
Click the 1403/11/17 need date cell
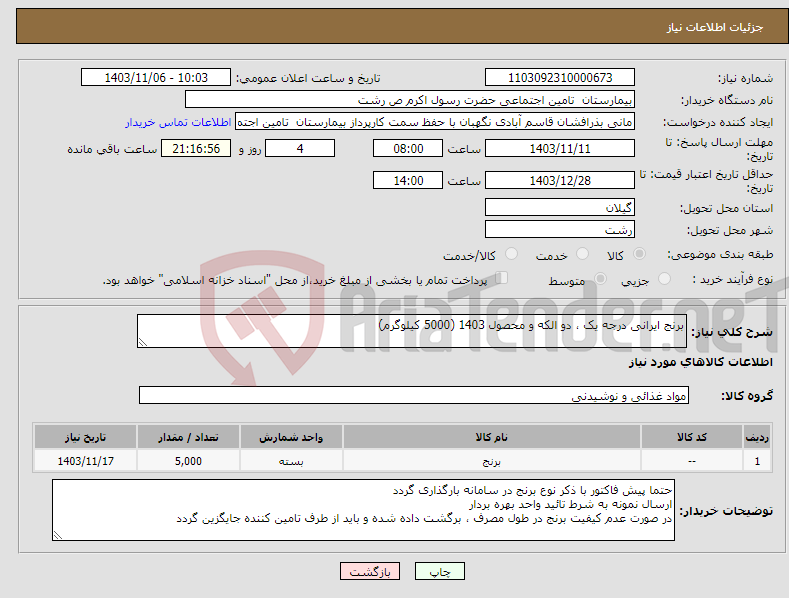86,461
